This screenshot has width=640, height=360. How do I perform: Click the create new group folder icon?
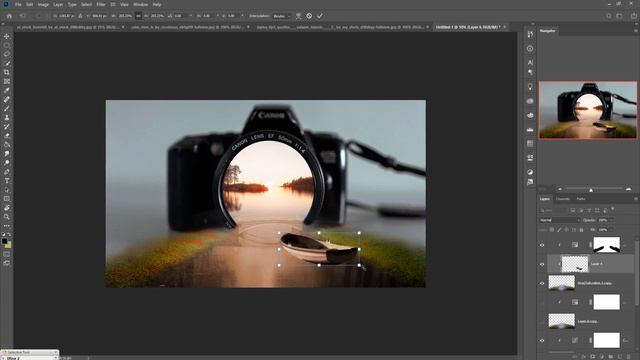point(611,357)
